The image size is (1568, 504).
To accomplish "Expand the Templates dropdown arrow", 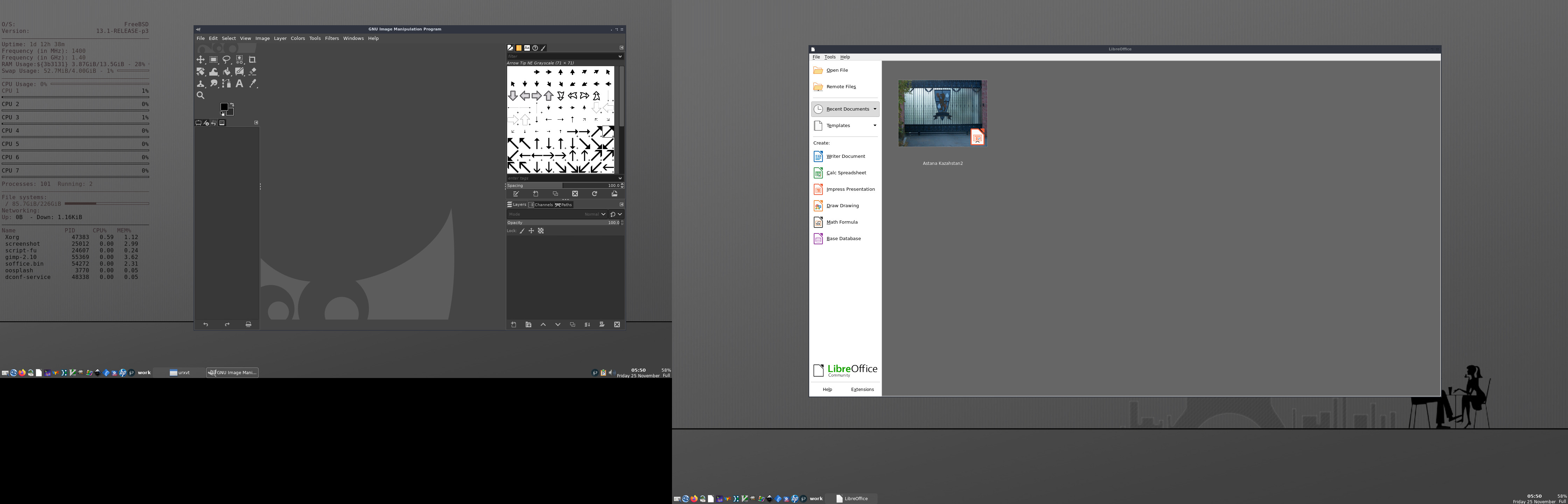I will pos(875,125).
